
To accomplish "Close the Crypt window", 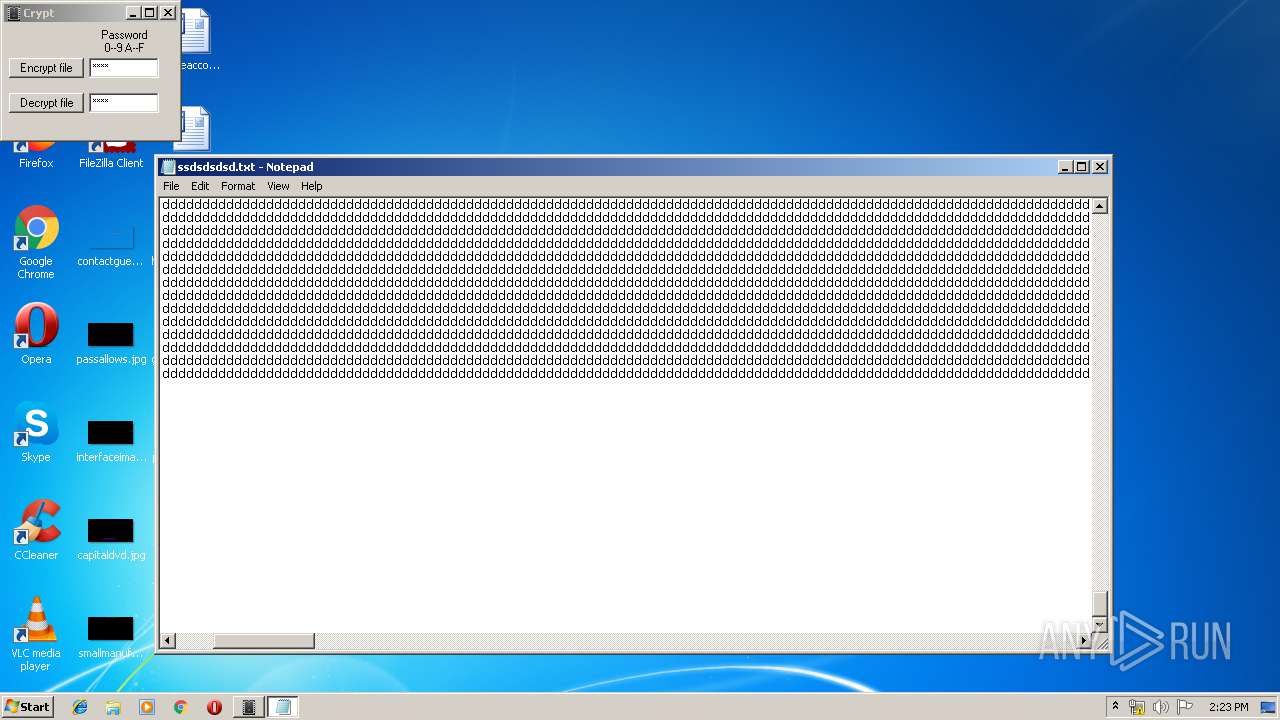I will pyautogui.click(x=168, y=13).
